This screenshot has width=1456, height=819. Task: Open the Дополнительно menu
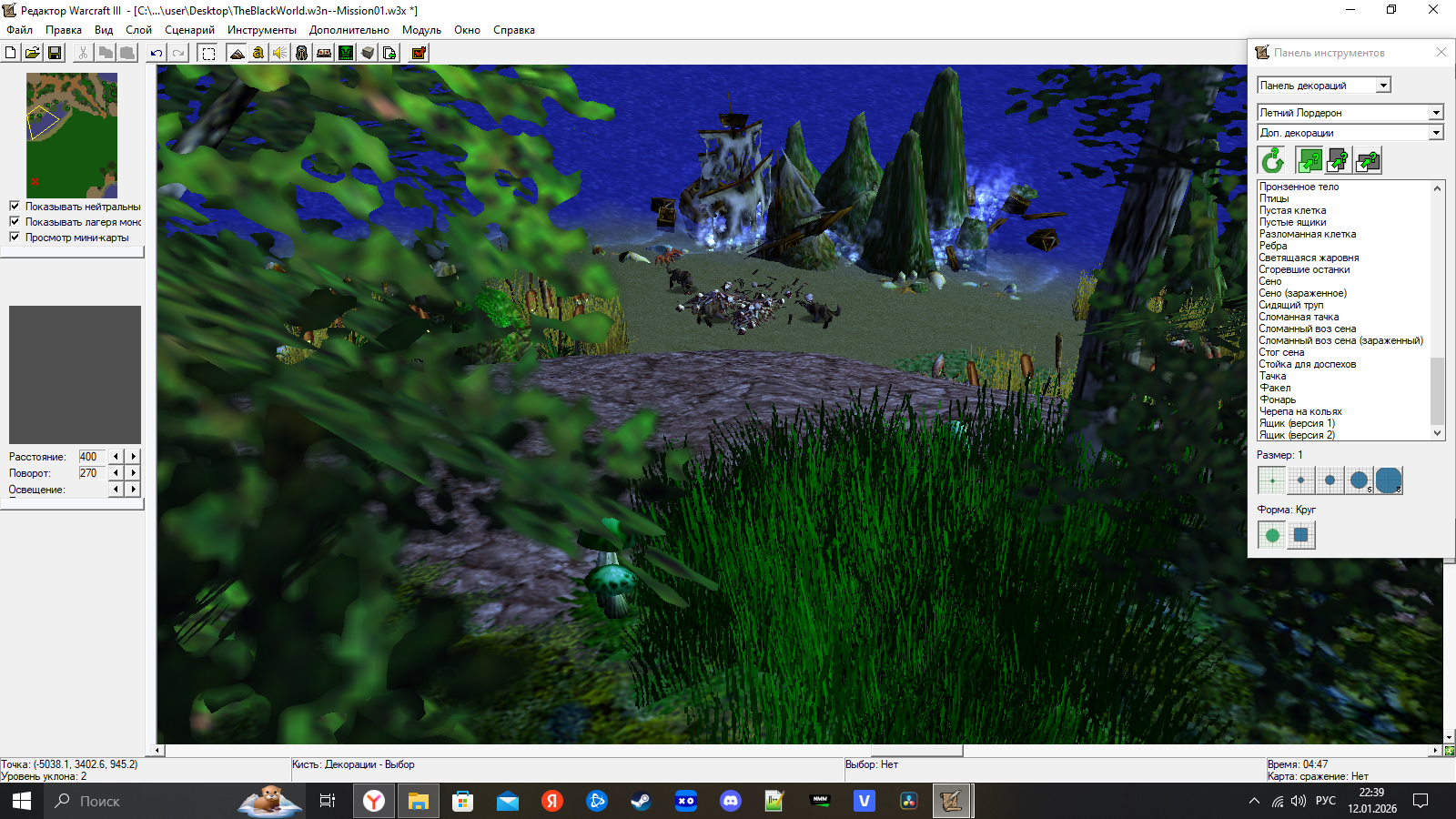[x=349, y=30]
